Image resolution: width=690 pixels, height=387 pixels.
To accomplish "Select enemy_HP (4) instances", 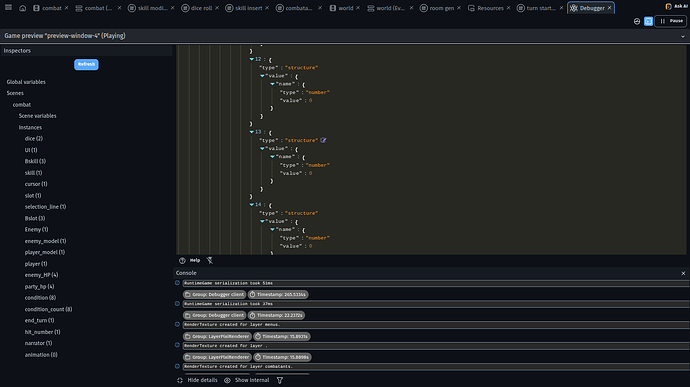I will (x=41, y=275).
